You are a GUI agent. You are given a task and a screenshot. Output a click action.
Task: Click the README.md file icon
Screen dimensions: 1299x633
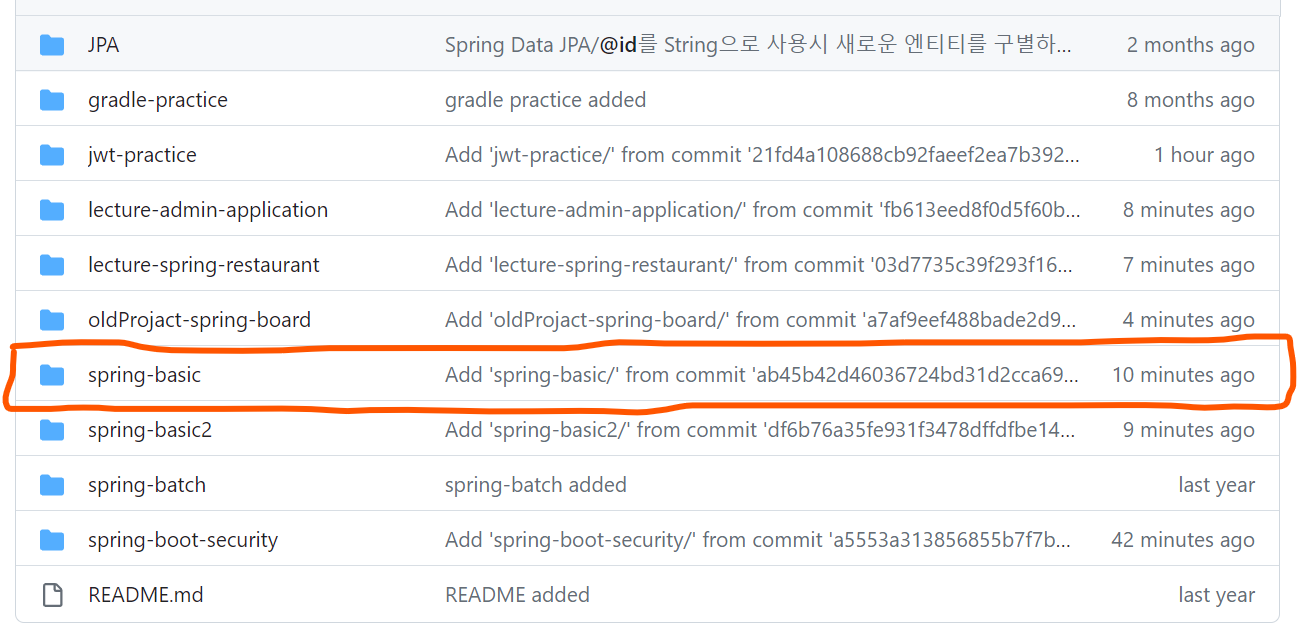[52, 595]
